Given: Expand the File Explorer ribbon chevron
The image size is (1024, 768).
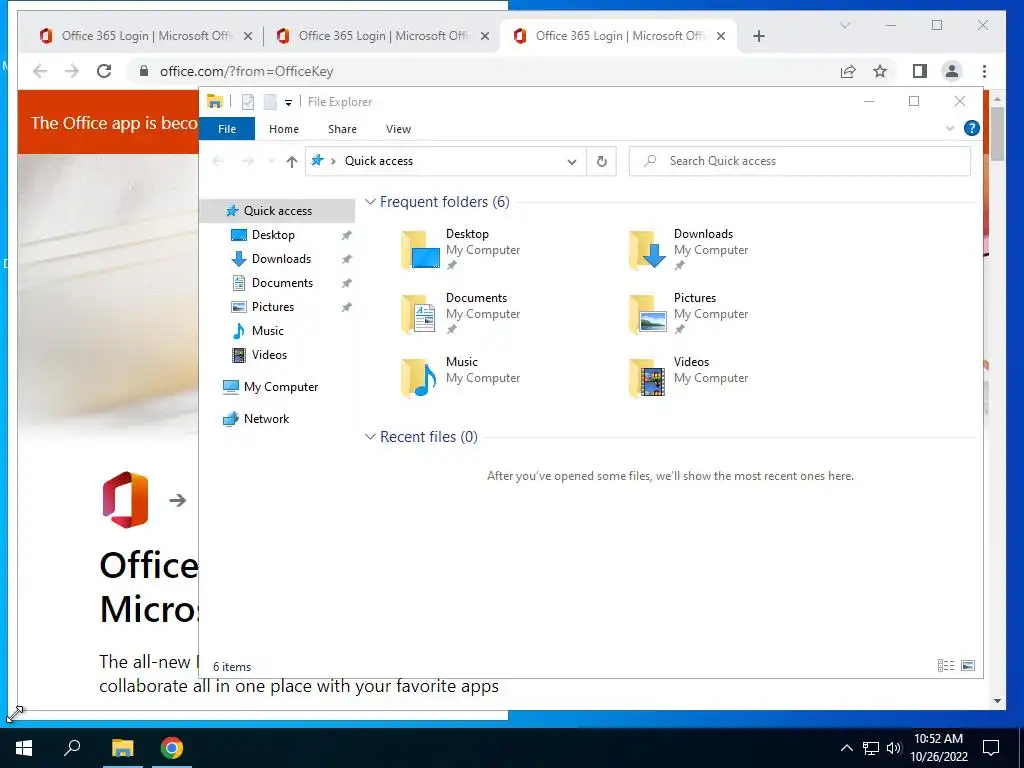Looking at the screenshot, I should [x=950, y=129].
